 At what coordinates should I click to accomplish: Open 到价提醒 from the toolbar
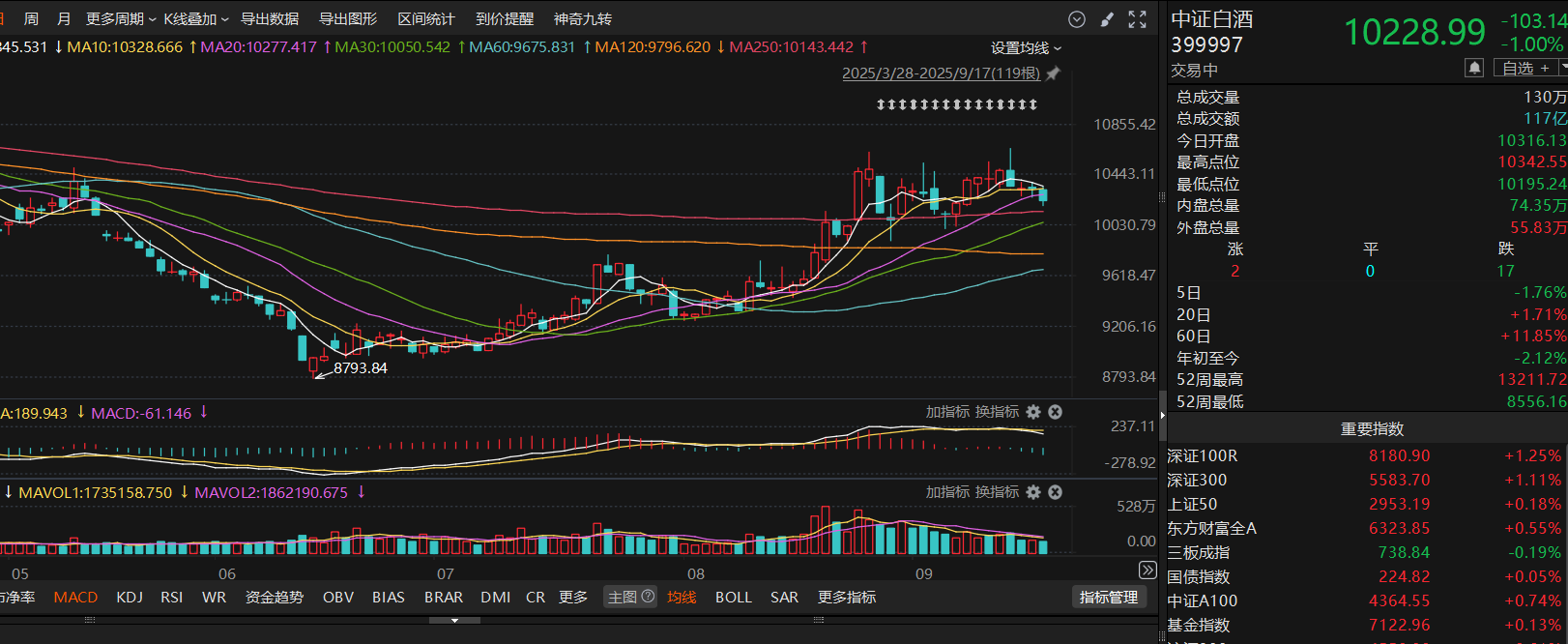click(x=505, y=19)
